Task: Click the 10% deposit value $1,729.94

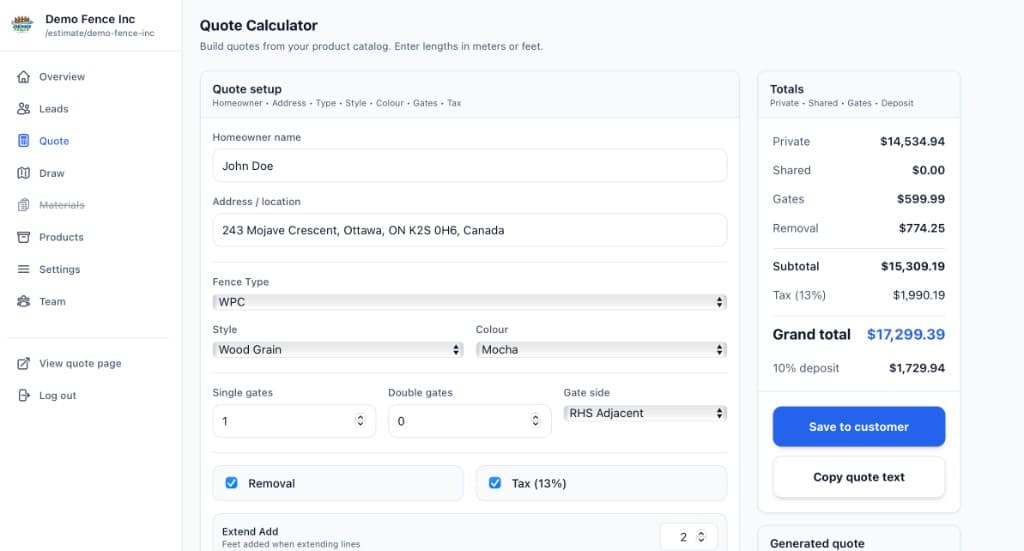Action: coord(917,368)
